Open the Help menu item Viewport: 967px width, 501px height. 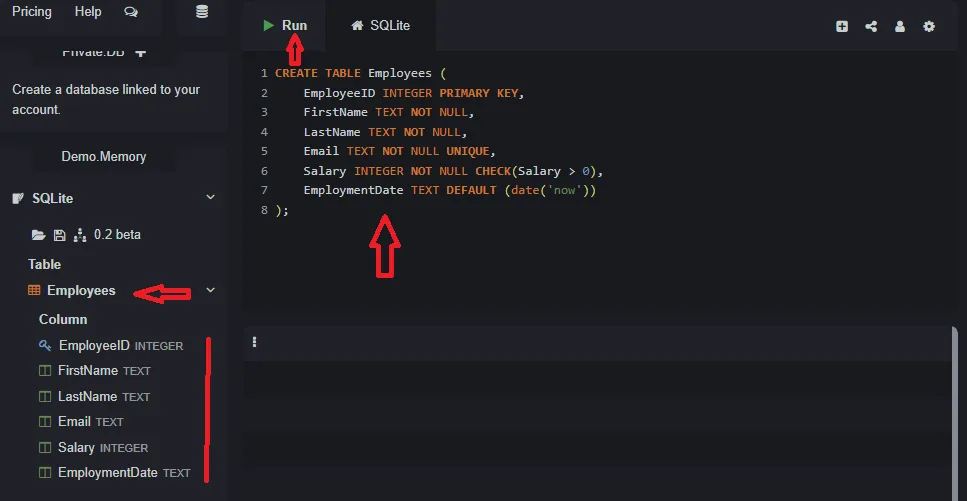tap(88, 12)
